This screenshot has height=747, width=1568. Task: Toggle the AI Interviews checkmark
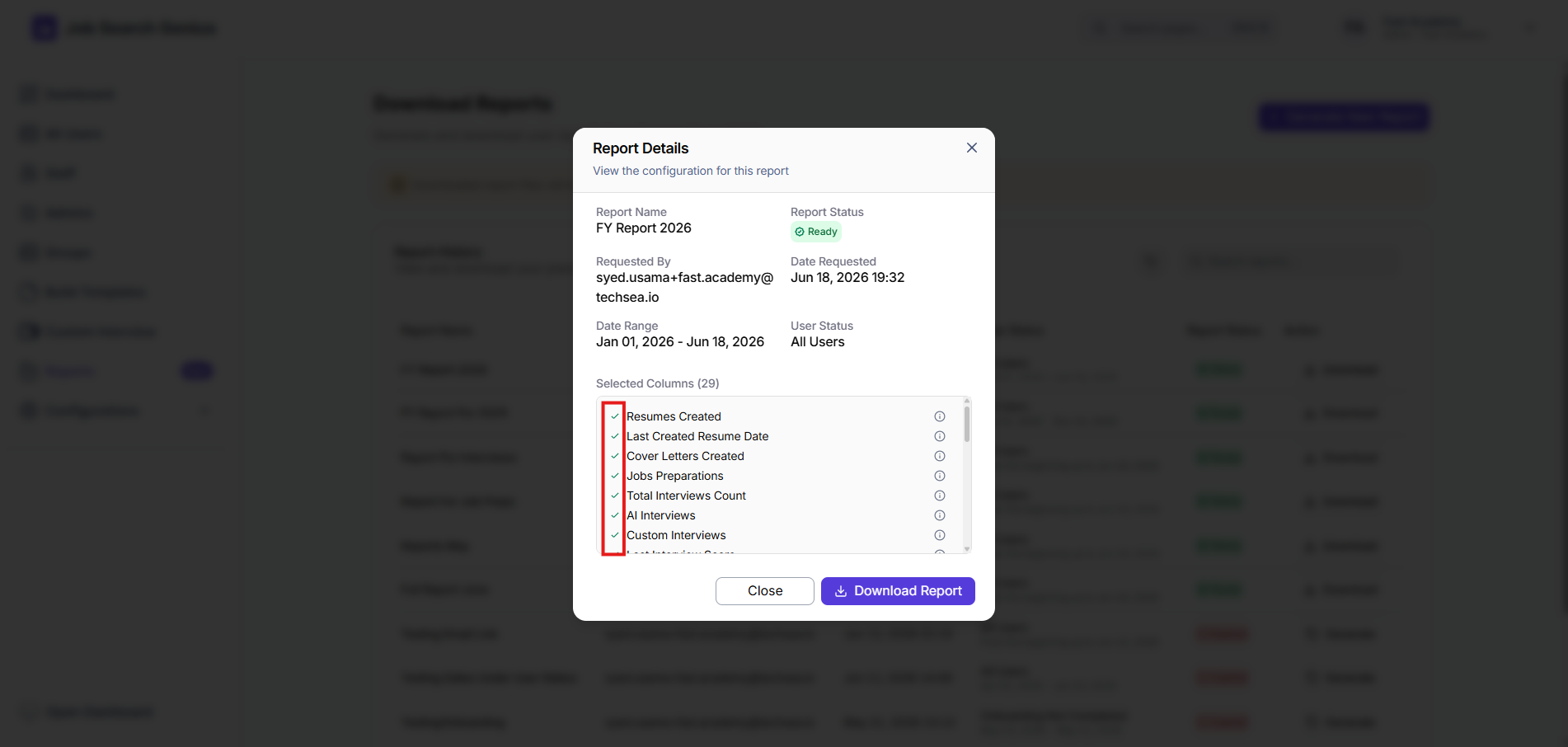coord(615,515)
